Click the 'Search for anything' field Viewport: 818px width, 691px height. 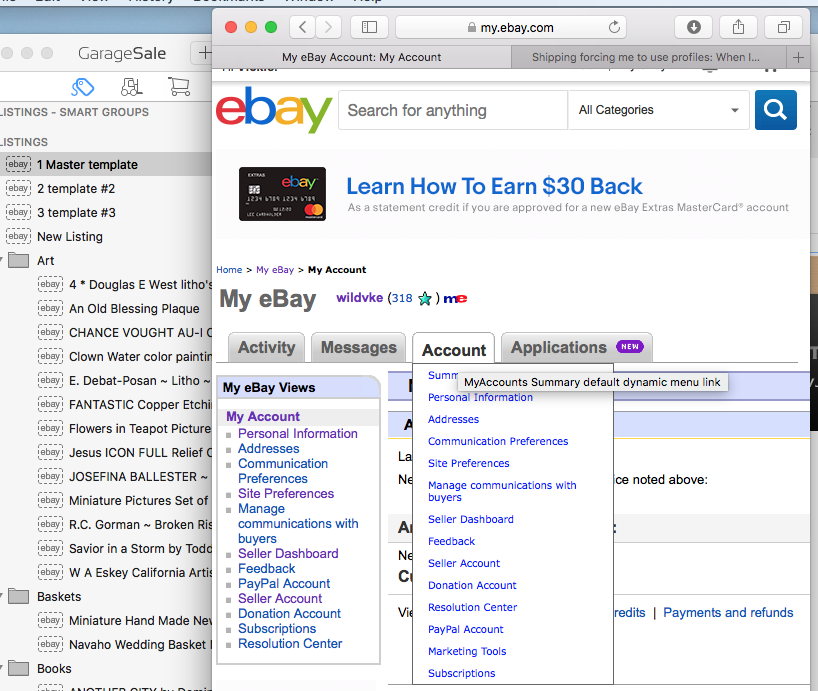coord(453,110)
